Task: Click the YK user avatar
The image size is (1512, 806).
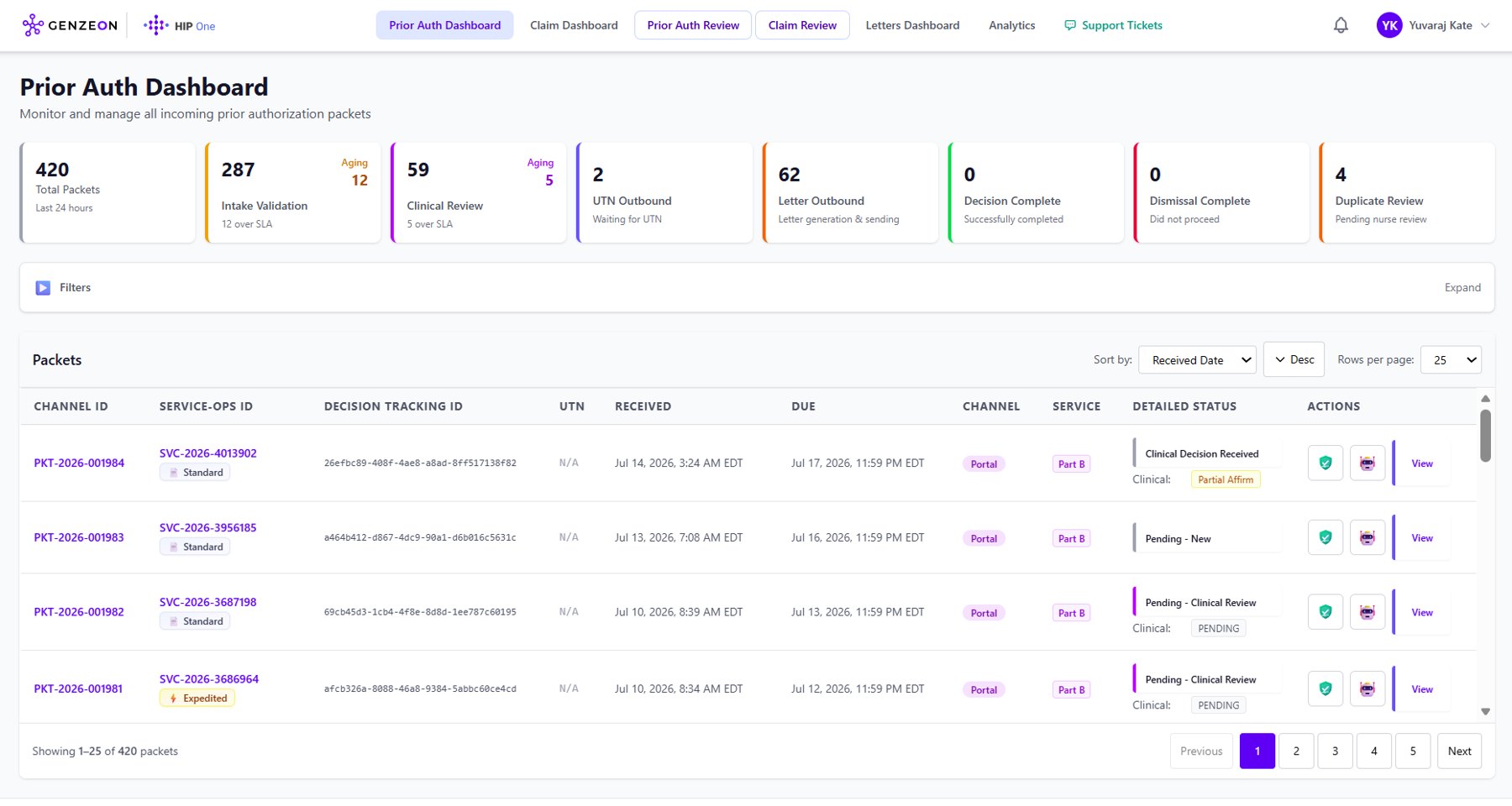Action: [x=1389, y=25]
